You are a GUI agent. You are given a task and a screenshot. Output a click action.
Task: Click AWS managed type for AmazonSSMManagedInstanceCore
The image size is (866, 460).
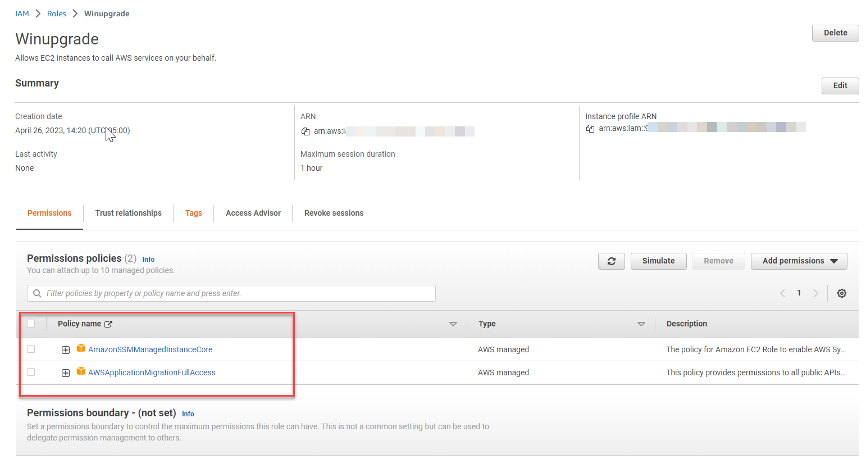503,350
